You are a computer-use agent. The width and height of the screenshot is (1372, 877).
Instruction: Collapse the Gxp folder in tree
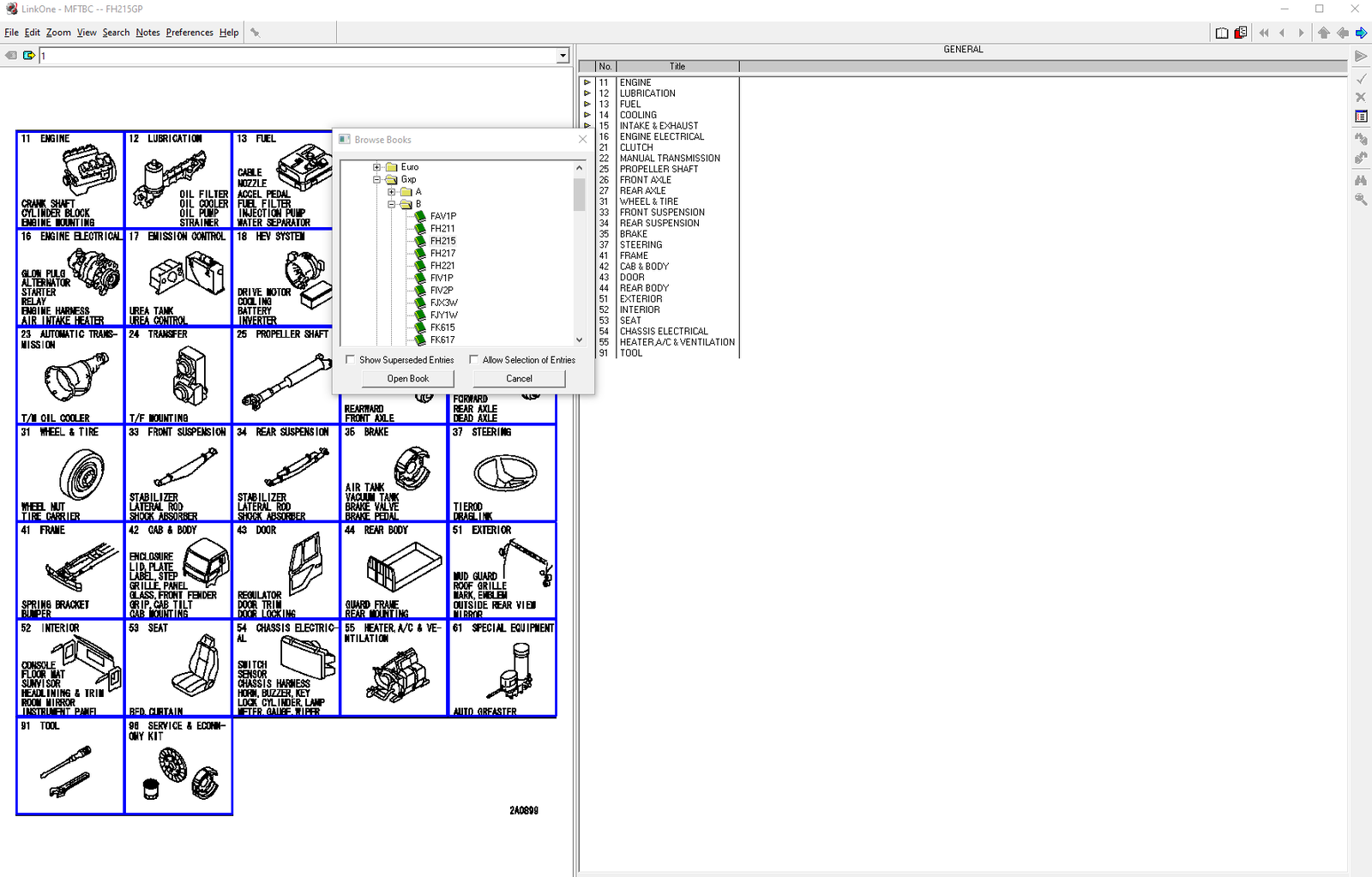376,180
